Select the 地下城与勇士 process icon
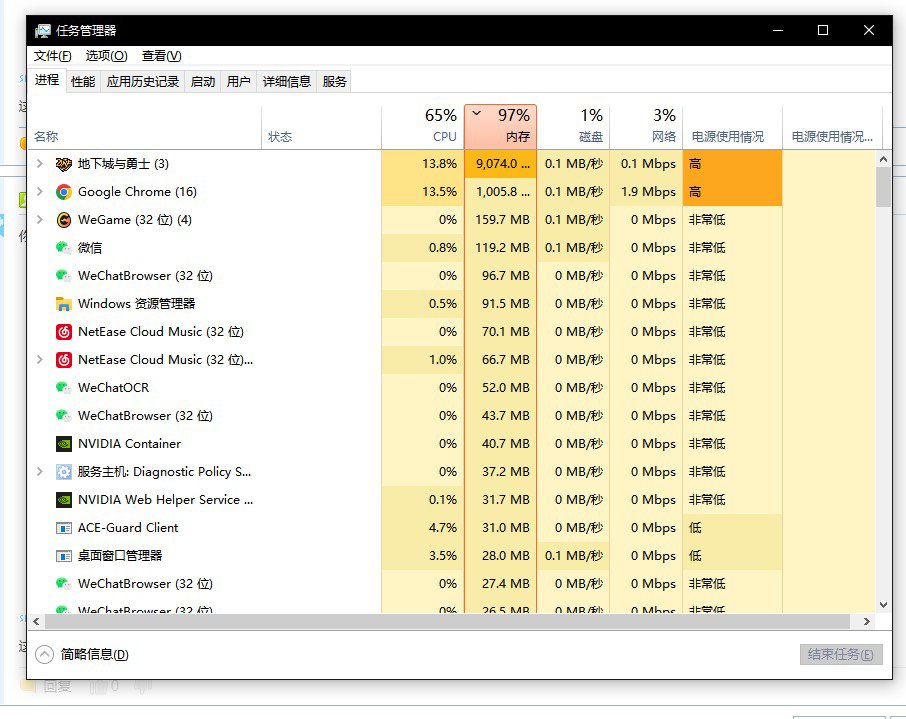The image size is (906, 719). 64,164
